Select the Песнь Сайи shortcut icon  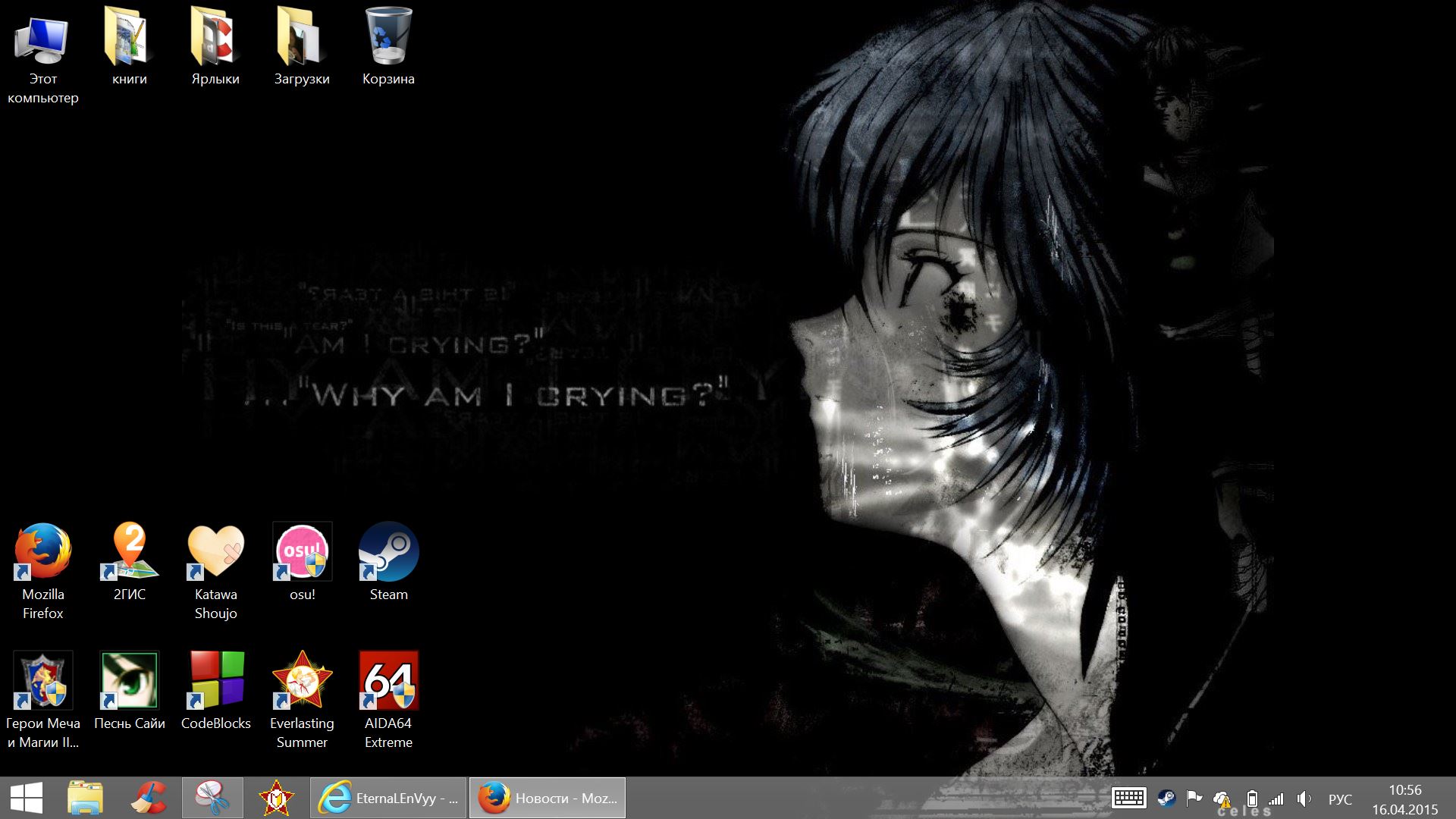[129, 680]
